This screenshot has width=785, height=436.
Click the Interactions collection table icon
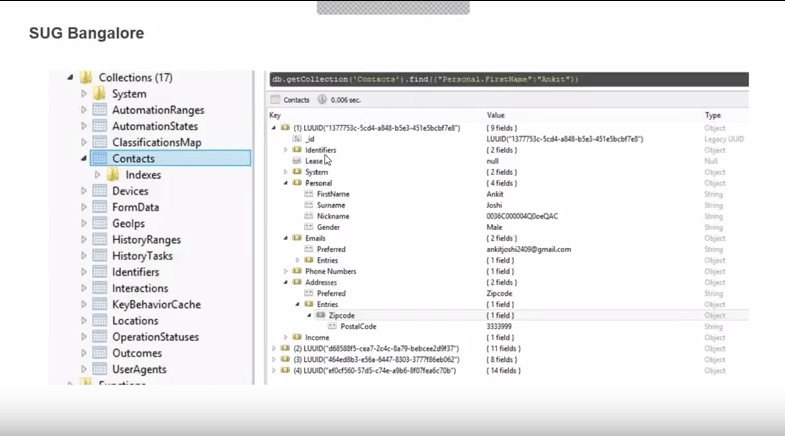click(x=100, y=288)
